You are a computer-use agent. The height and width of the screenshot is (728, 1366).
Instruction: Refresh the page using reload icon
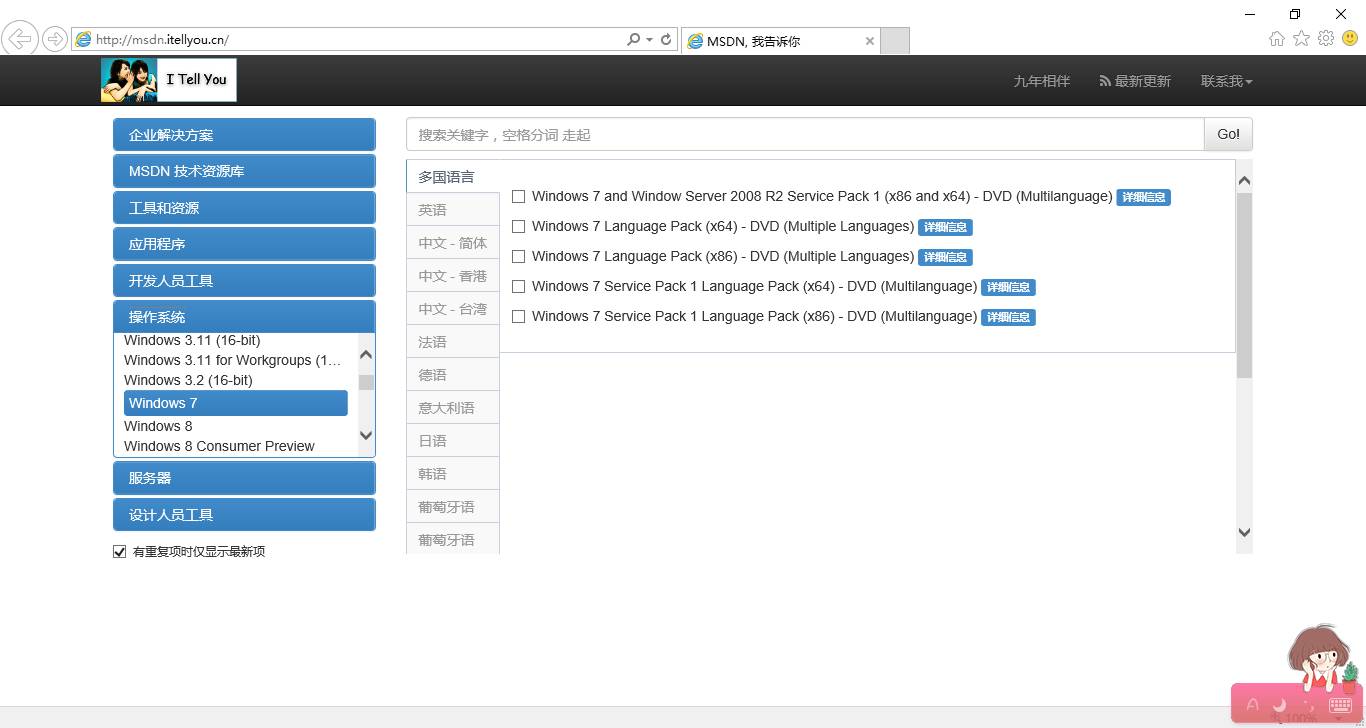pos(666,40)
